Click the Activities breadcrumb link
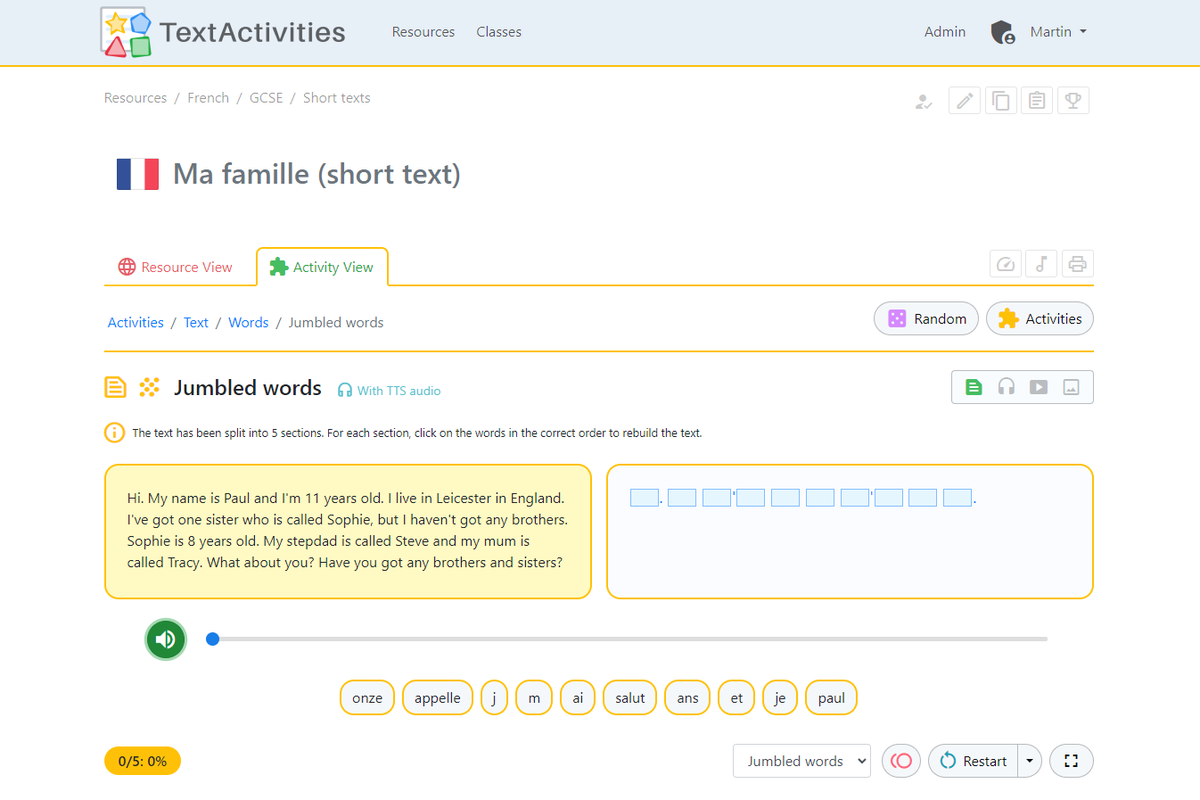 pos(136,322)
